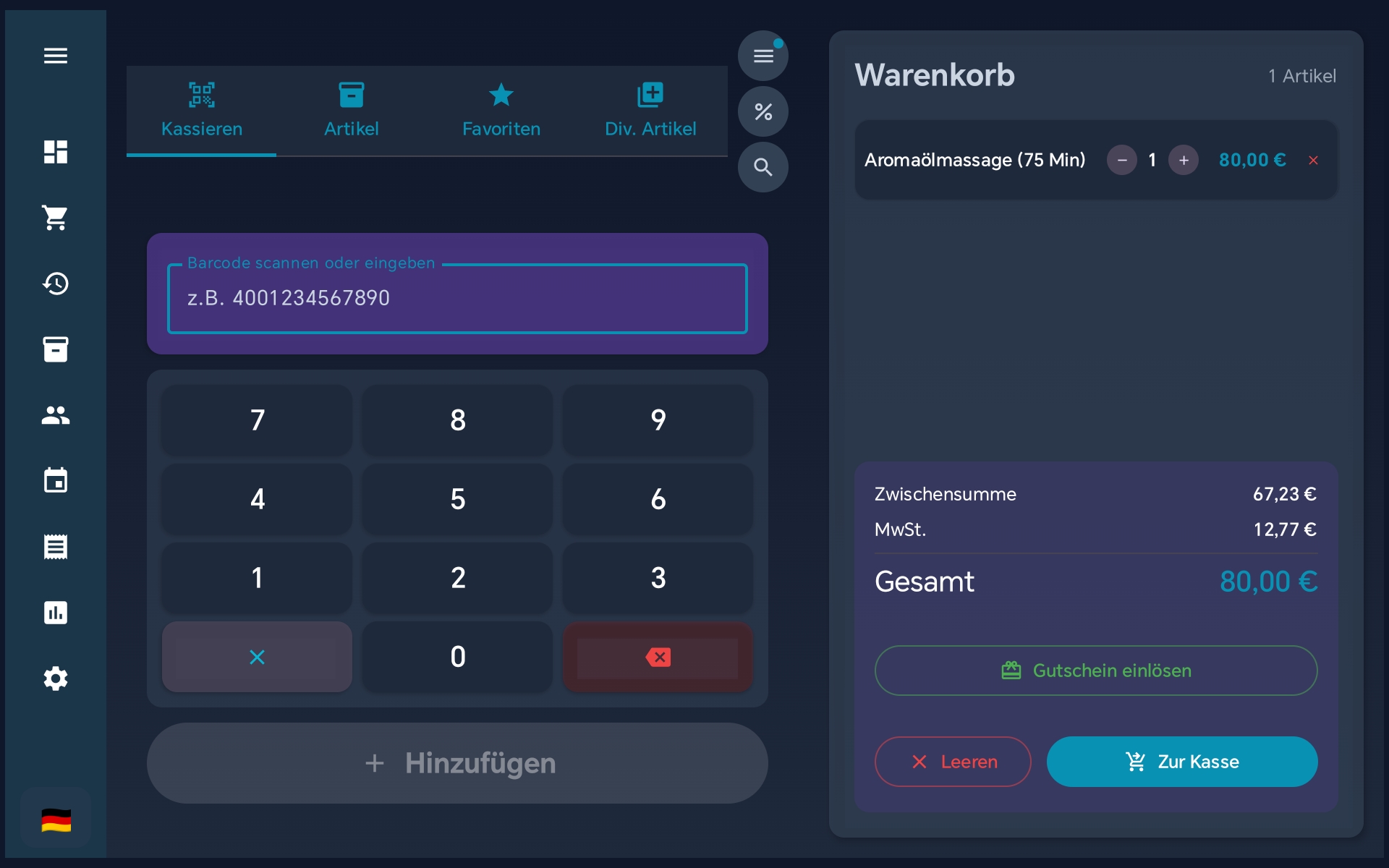This screenshot has width=1389, height=868.
Task: Open the settings gear in sidebar
Action: 56,678
